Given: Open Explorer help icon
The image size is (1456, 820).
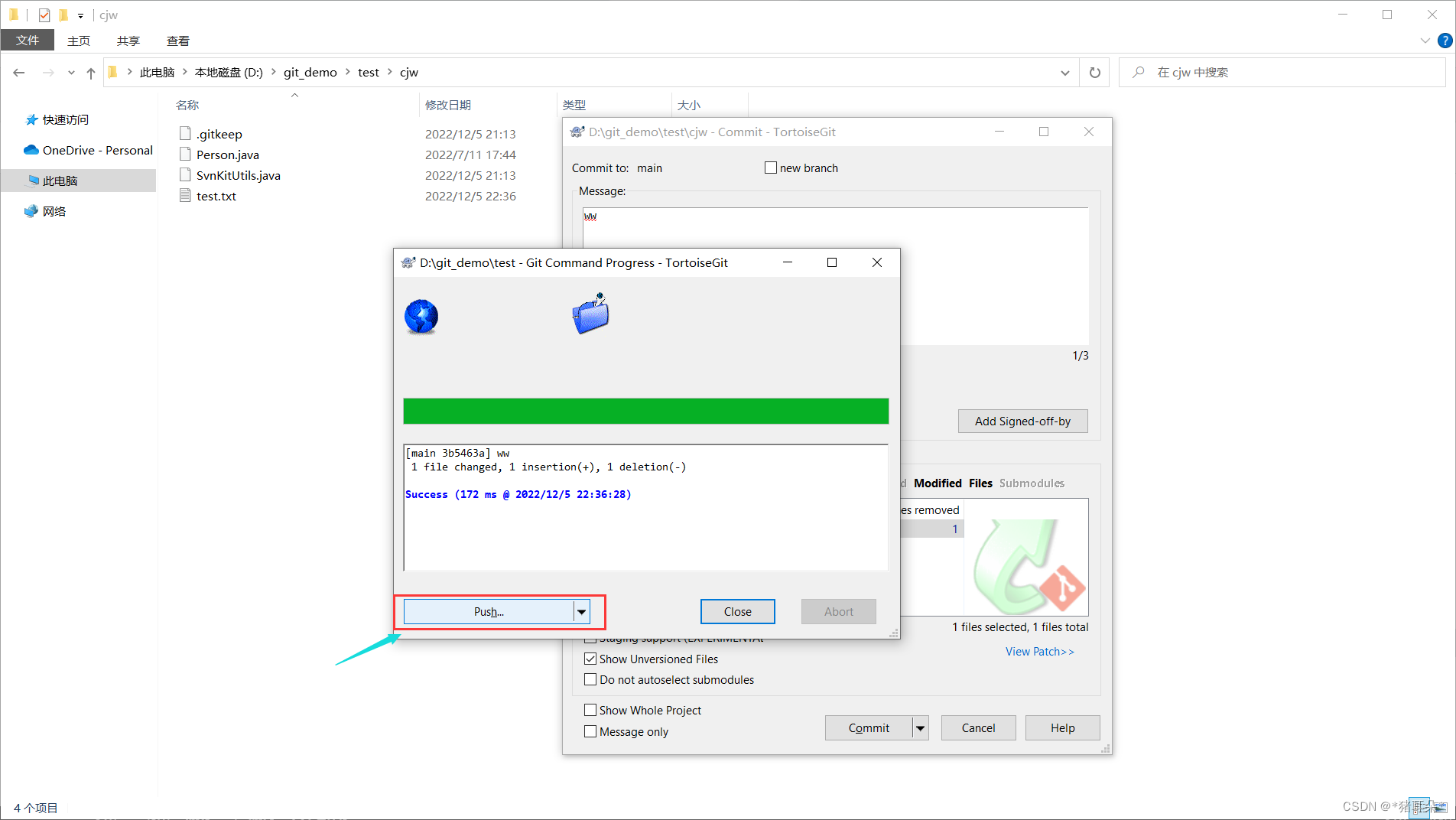Looking at the screenshot, I should point(1445,40).
